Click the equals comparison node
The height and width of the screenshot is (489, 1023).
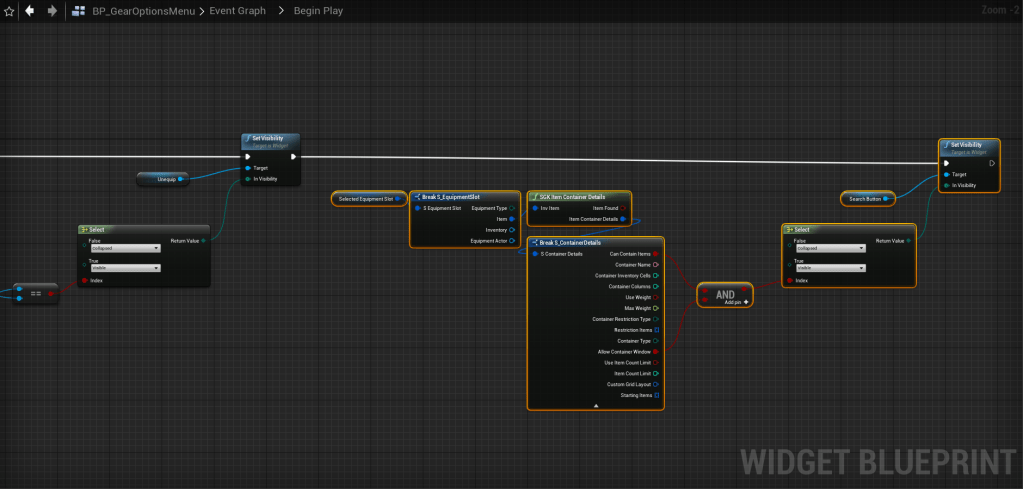point(35,294)
